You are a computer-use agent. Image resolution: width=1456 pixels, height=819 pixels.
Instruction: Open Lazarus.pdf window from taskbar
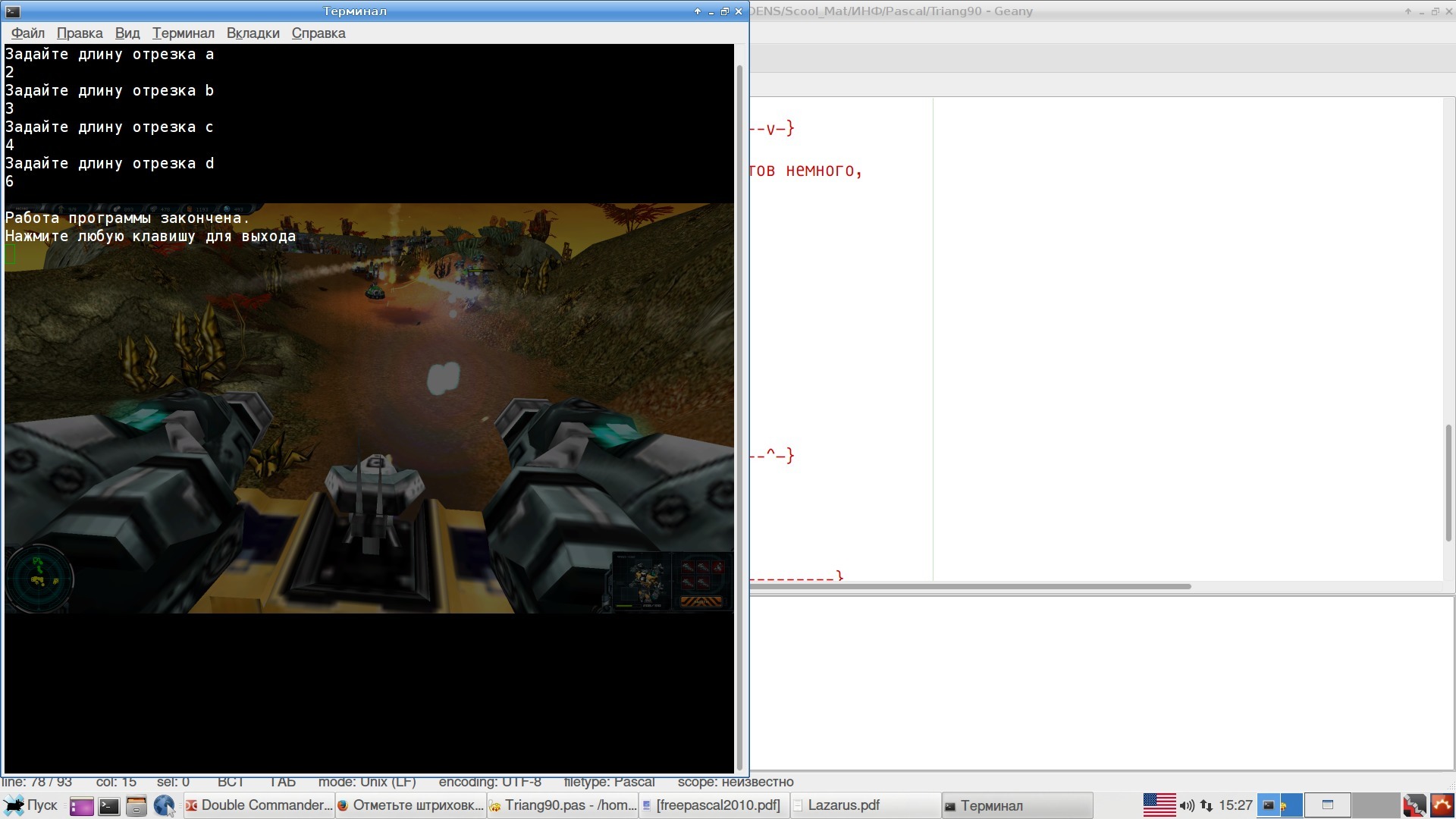(x=864, y=805)
